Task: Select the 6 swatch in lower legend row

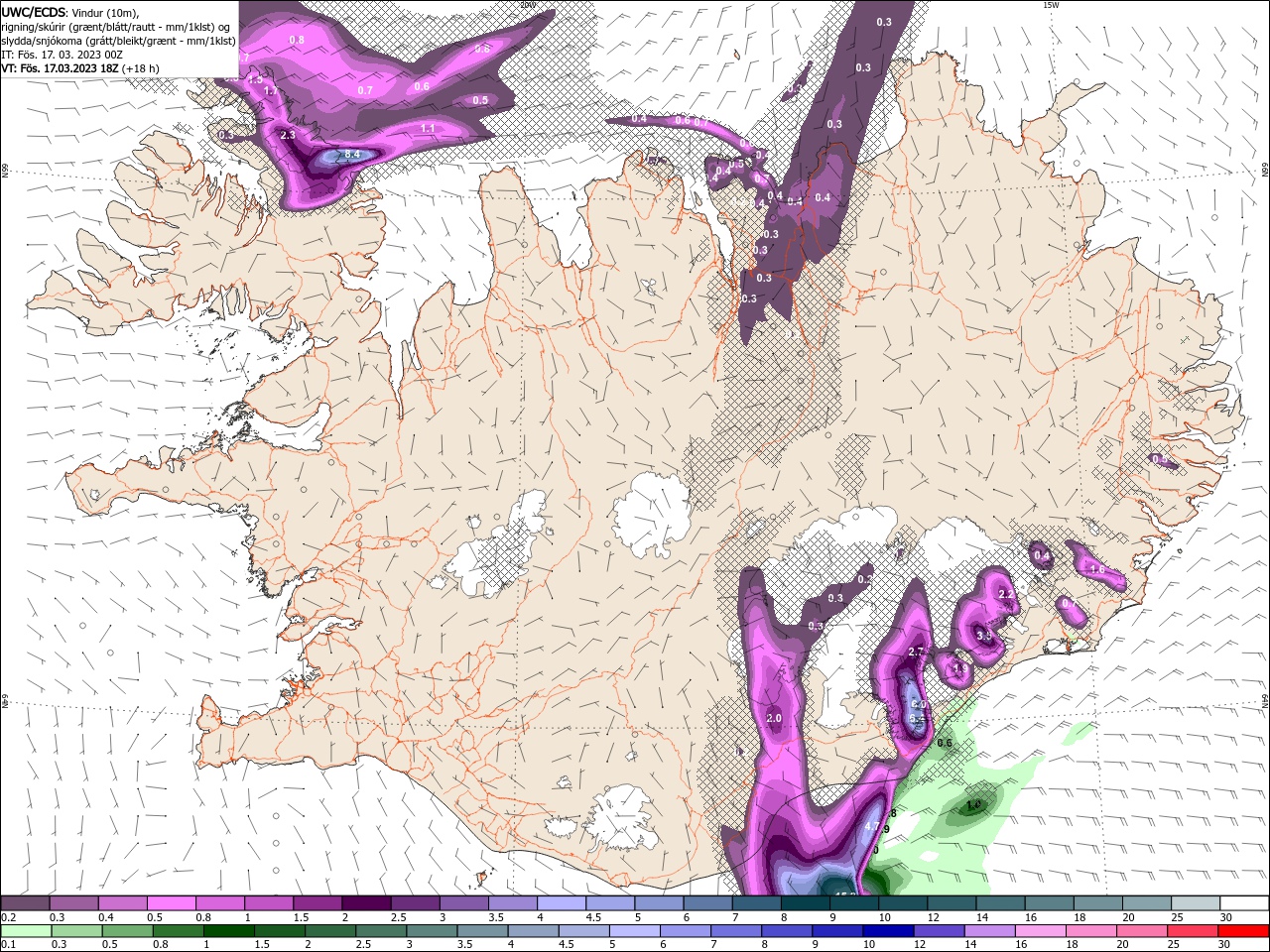Action: point(687,931)
